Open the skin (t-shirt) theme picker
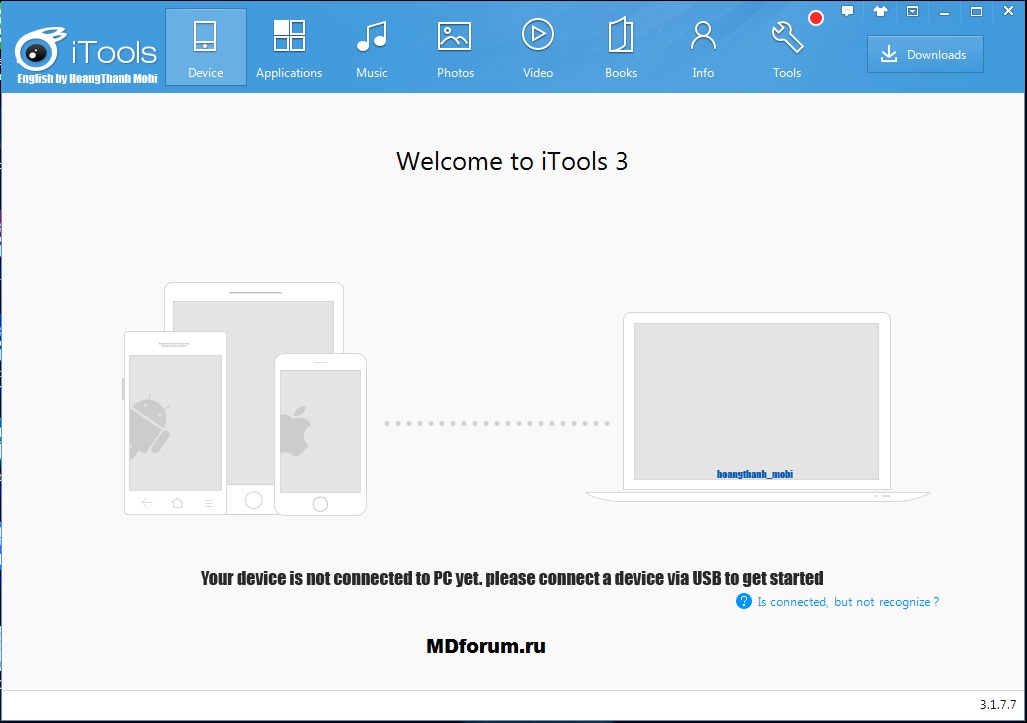The image size is (1027, 723). (x=880, y=11)
